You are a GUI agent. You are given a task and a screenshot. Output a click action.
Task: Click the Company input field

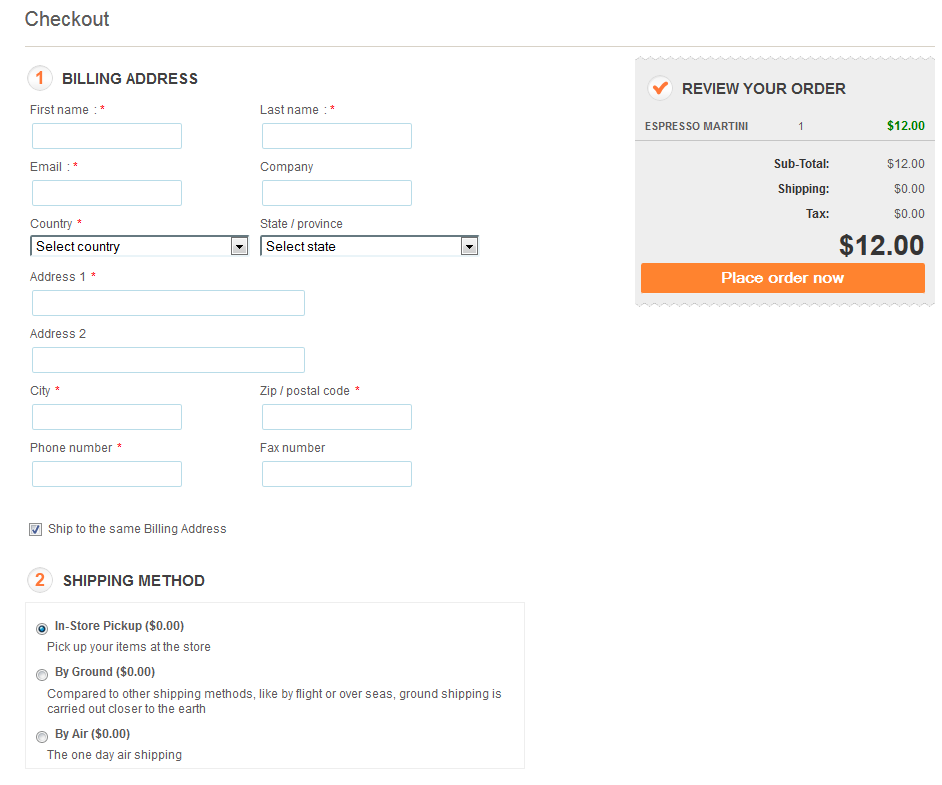(337, 193)
